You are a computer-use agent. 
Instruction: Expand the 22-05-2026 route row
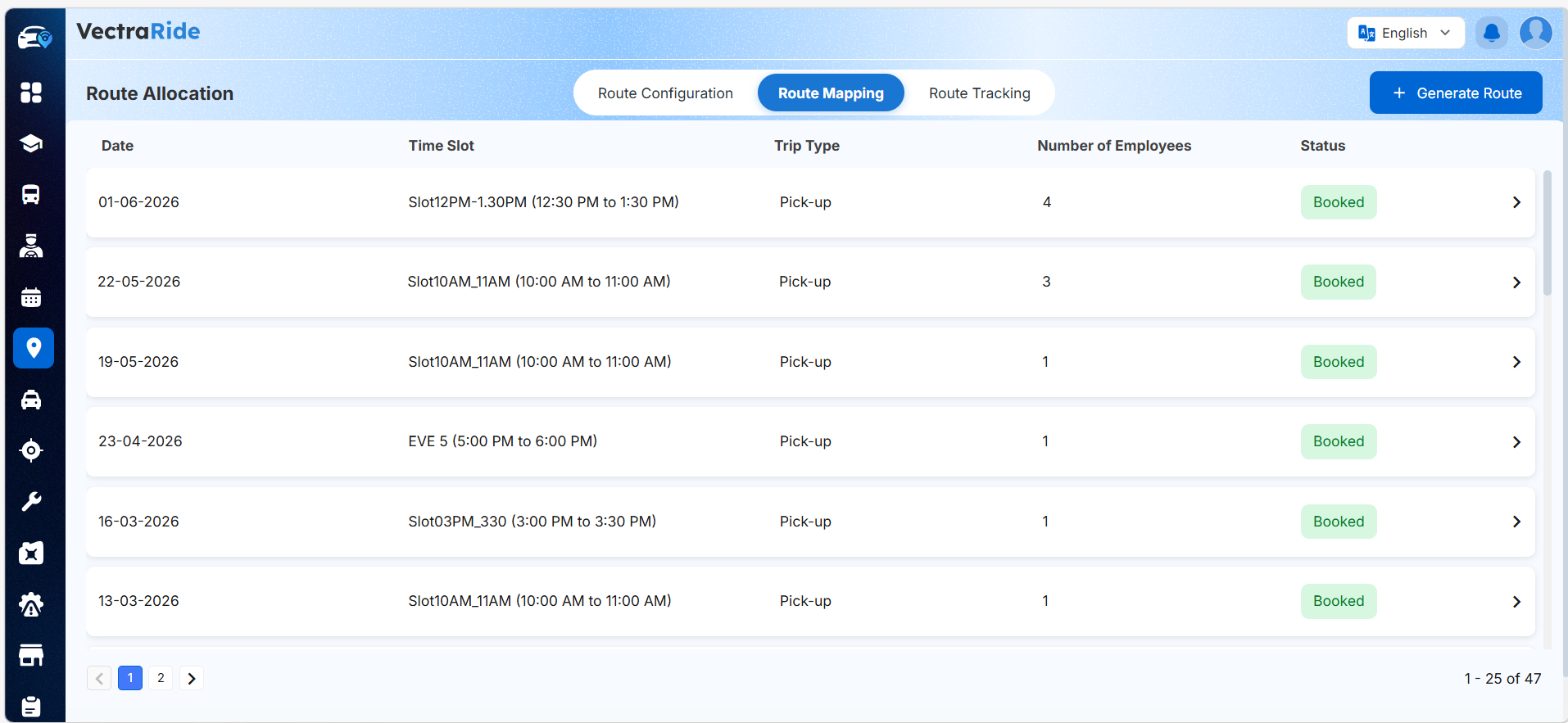(1516, 282)
